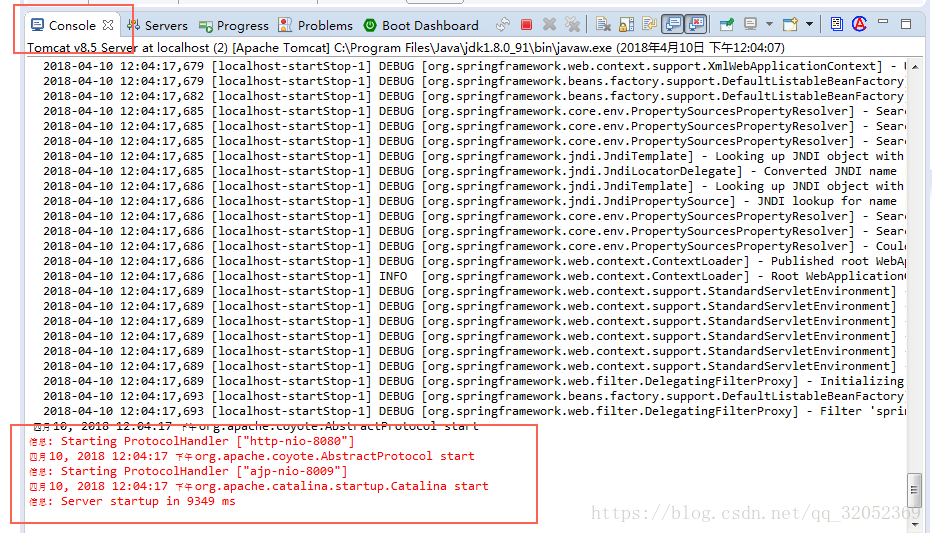Image resolution: width=932 pixels, height=533 pixels.
Task: Terminate the running Tomcat server with the red stop icon
Action: 526,24
